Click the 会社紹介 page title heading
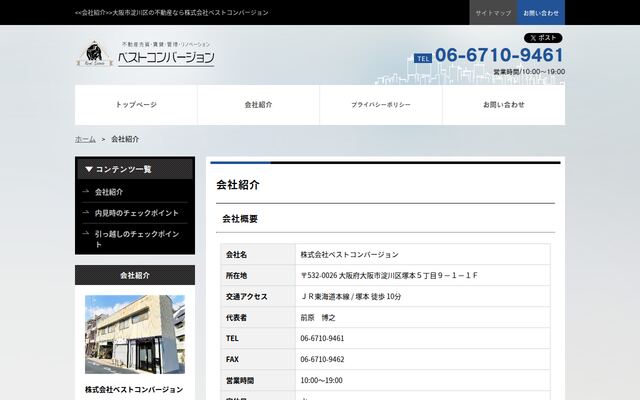 pos(238,185)
